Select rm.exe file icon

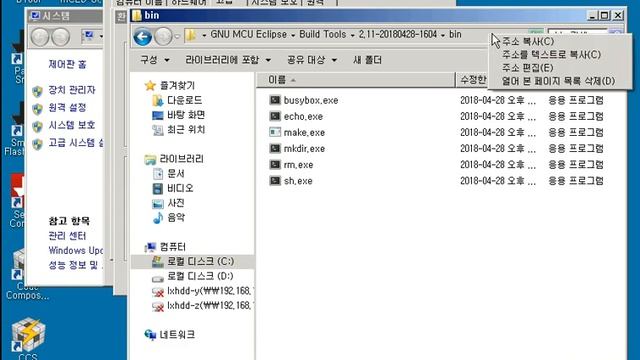275,164
